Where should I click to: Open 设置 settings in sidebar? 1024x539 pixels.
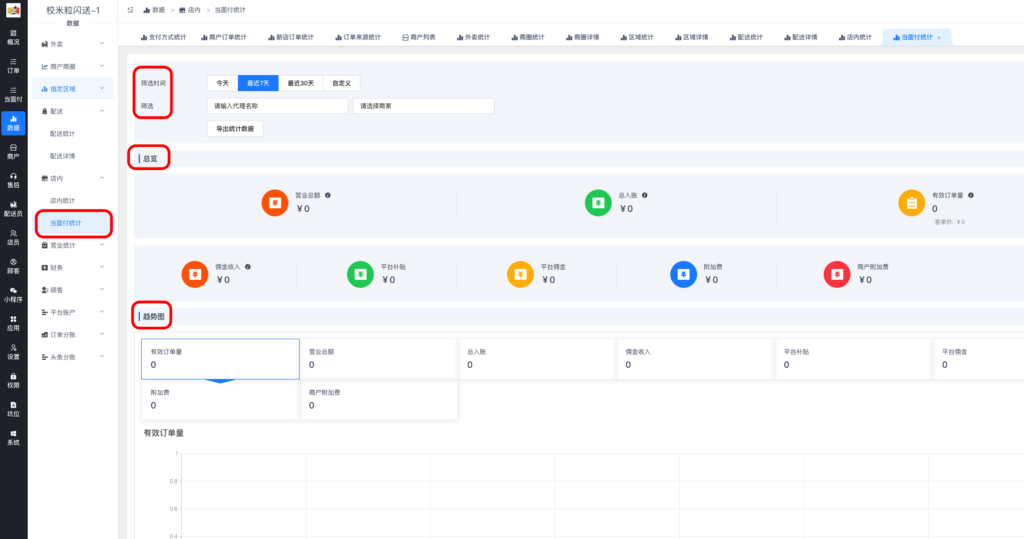(x=13, y=351)
